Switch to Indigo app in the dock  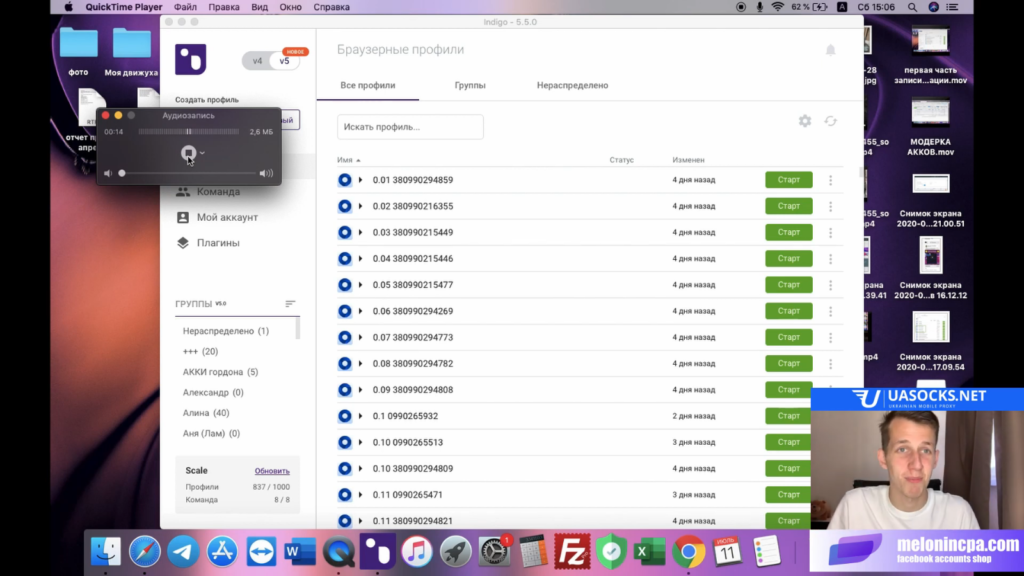[x=377, y=552]
